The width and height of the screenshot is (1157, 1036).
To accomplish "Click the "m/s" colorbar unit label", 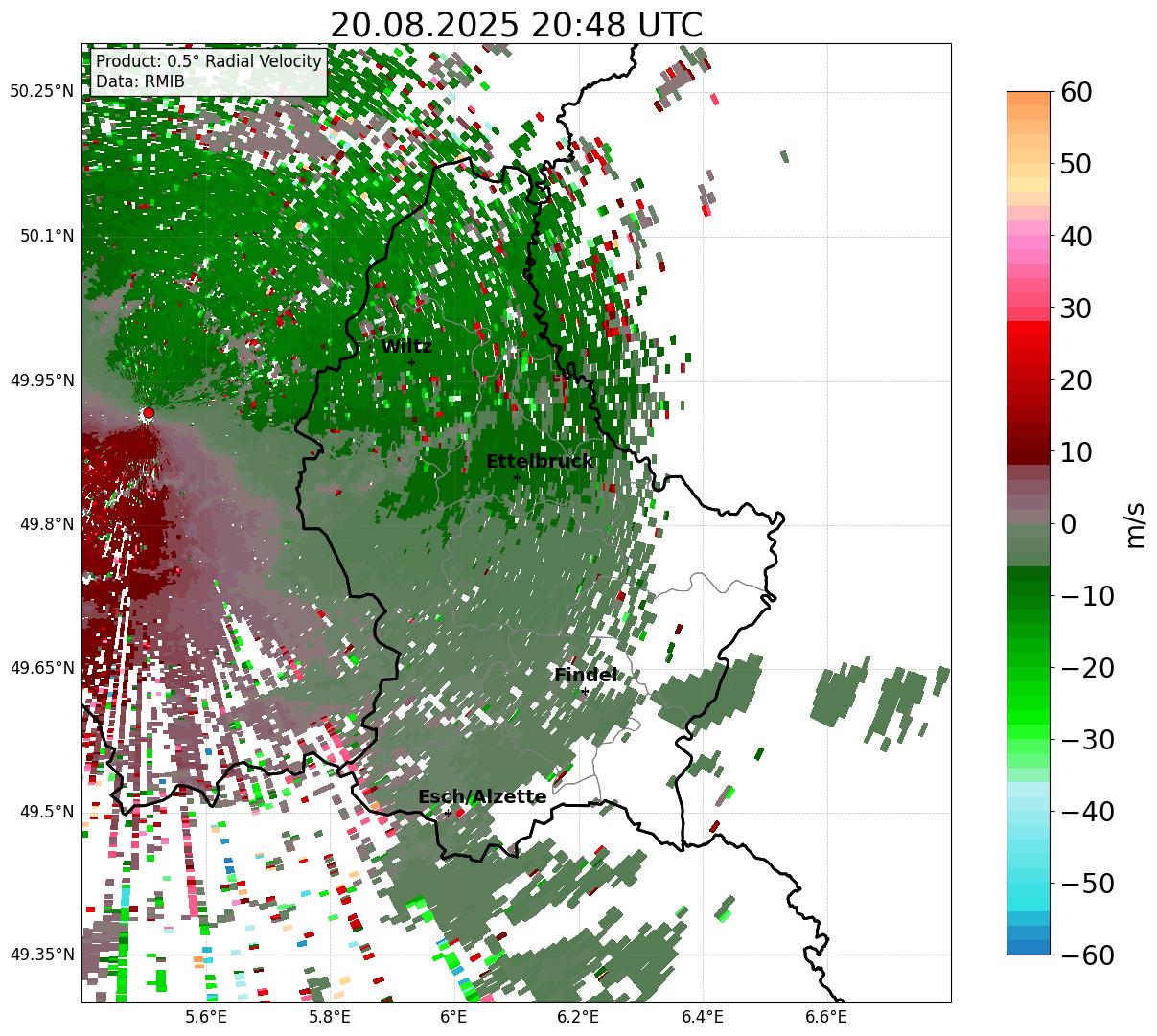I will coord(1135,524).
